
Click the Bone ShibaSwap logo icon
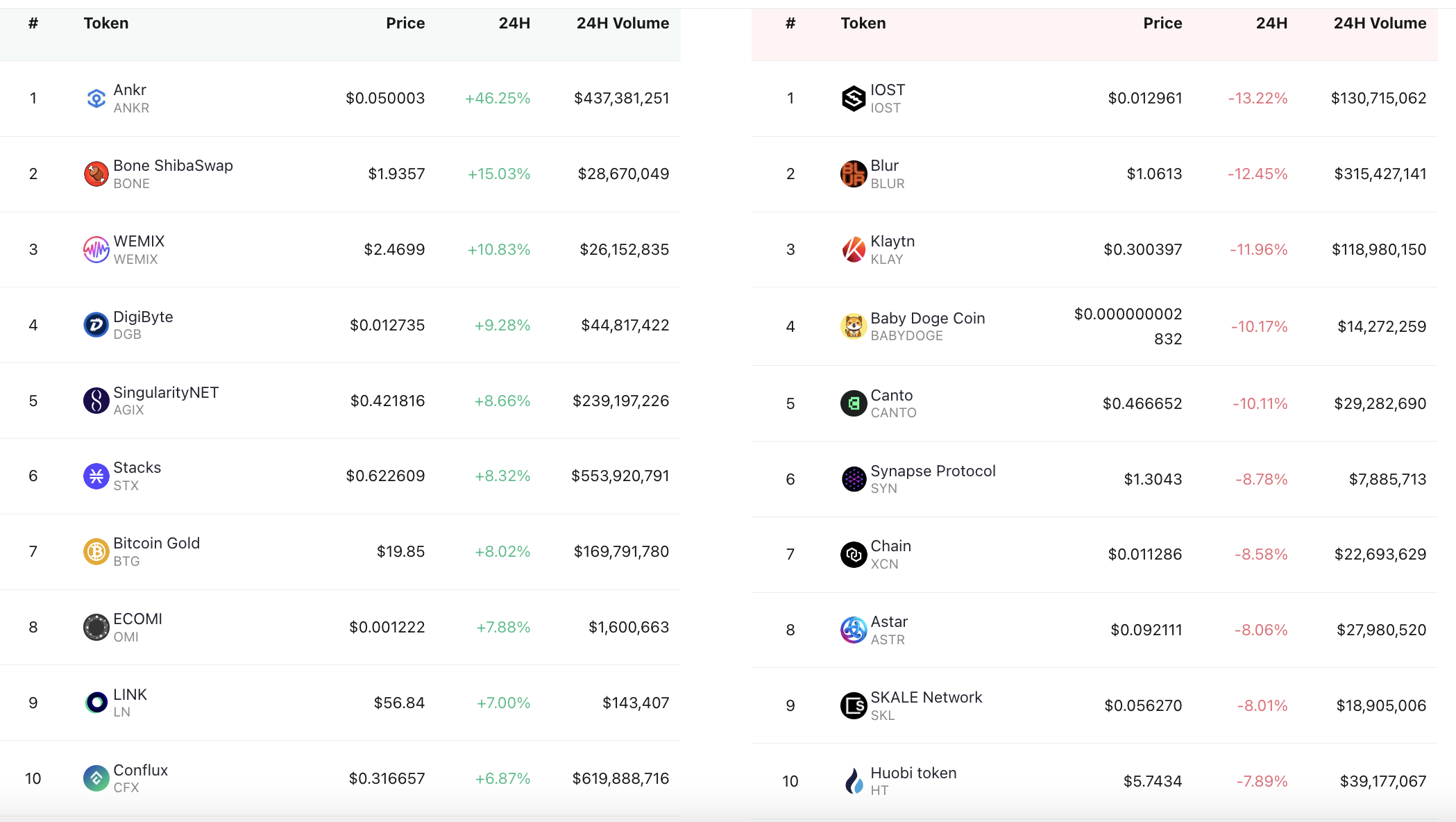point(96,174)
